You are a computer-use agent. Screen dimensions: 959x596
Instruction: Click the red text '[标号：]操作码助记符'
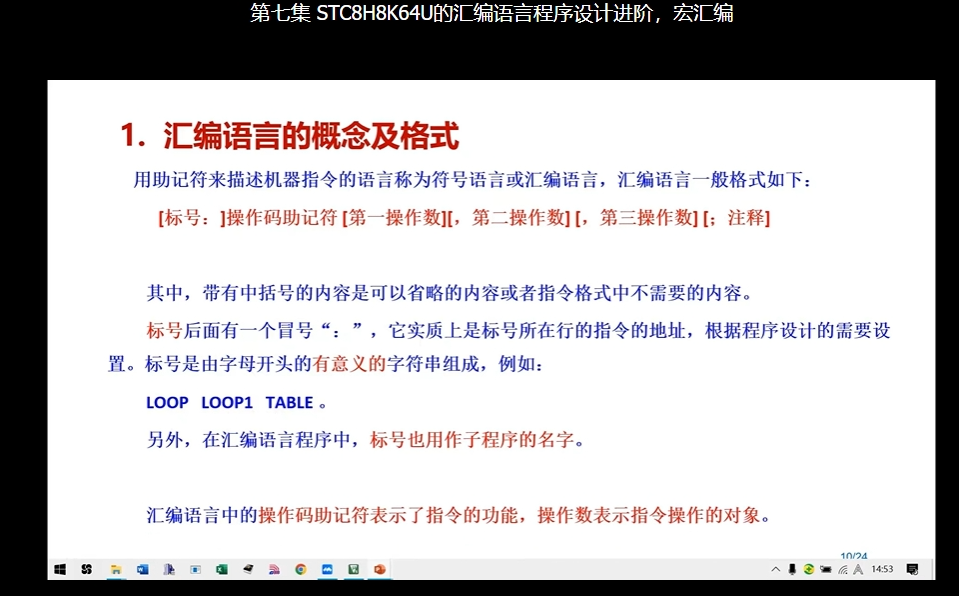pyautogui.click(x=248, y=217)
